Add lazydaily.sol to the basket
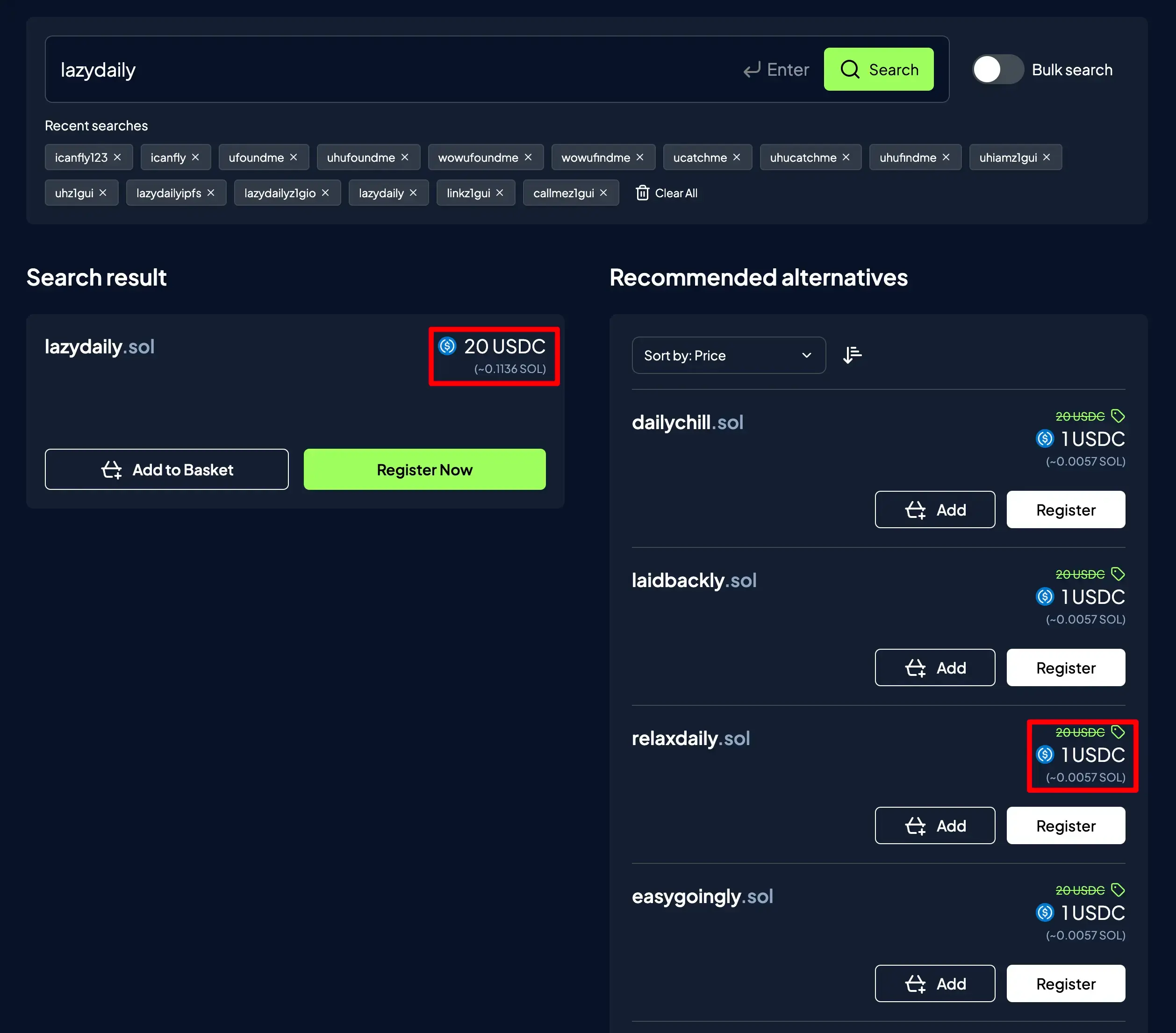Screen dimensions: 1176x1033 166,470
